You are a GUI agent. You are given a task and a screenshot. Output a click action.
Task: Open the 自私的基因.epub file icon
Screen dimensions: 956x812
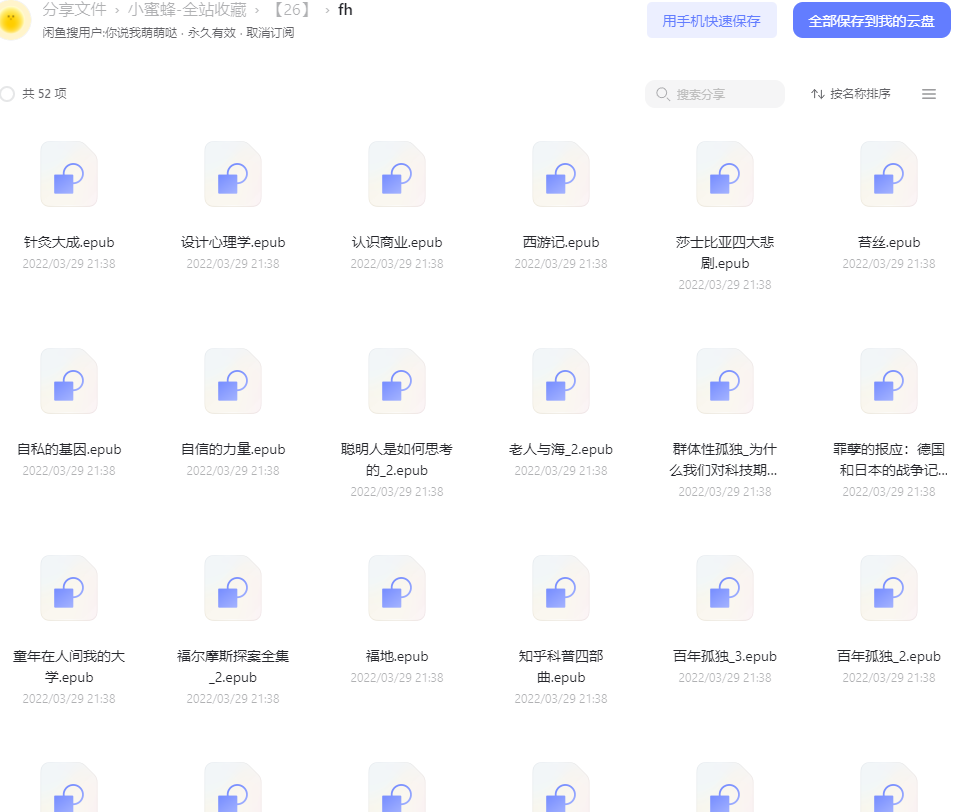tap(69, 382)
